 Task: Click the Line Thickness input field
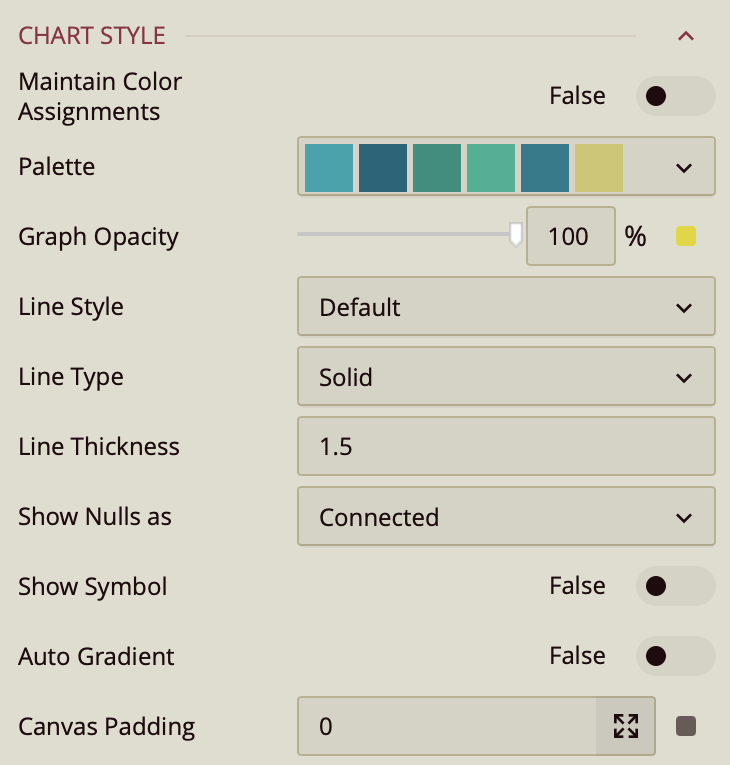pos(506,447)
